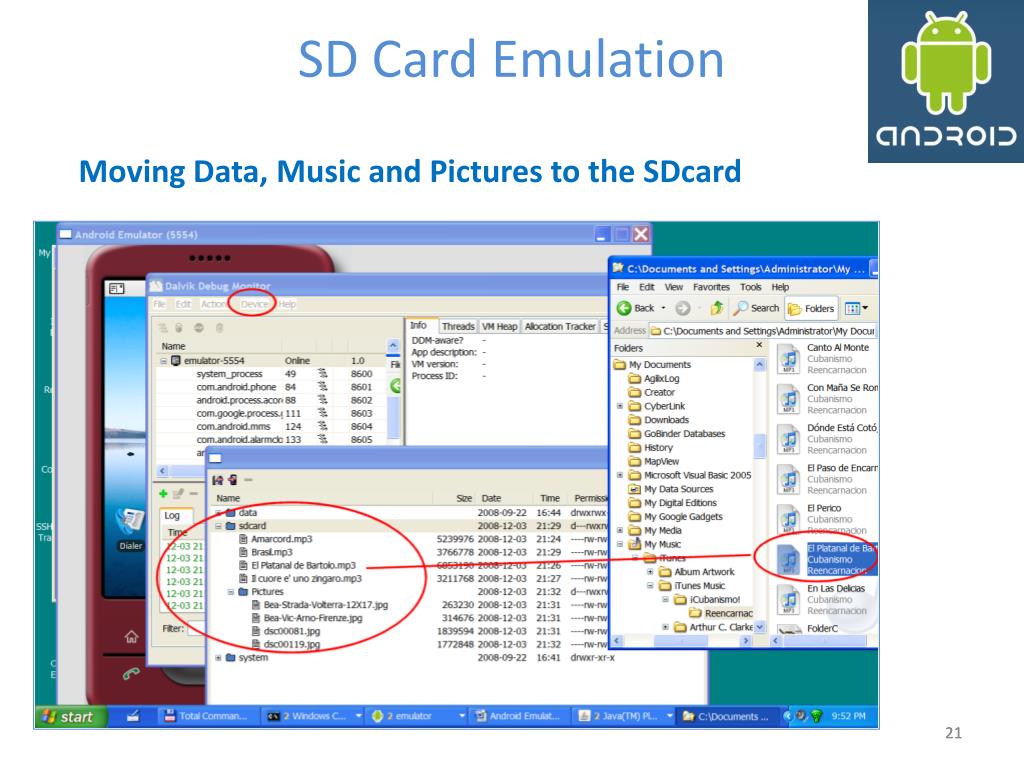Screen dimensions: 1024x768
Task: Click the push file onto device icon
Action: [232, 480]
